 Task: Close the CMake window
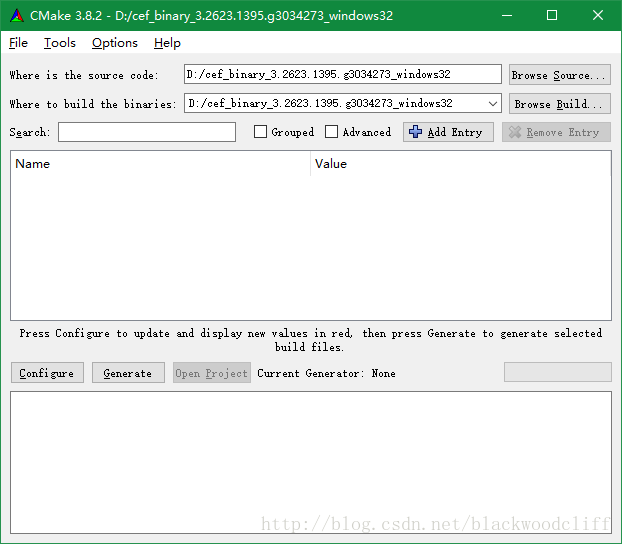coord(597,15)
